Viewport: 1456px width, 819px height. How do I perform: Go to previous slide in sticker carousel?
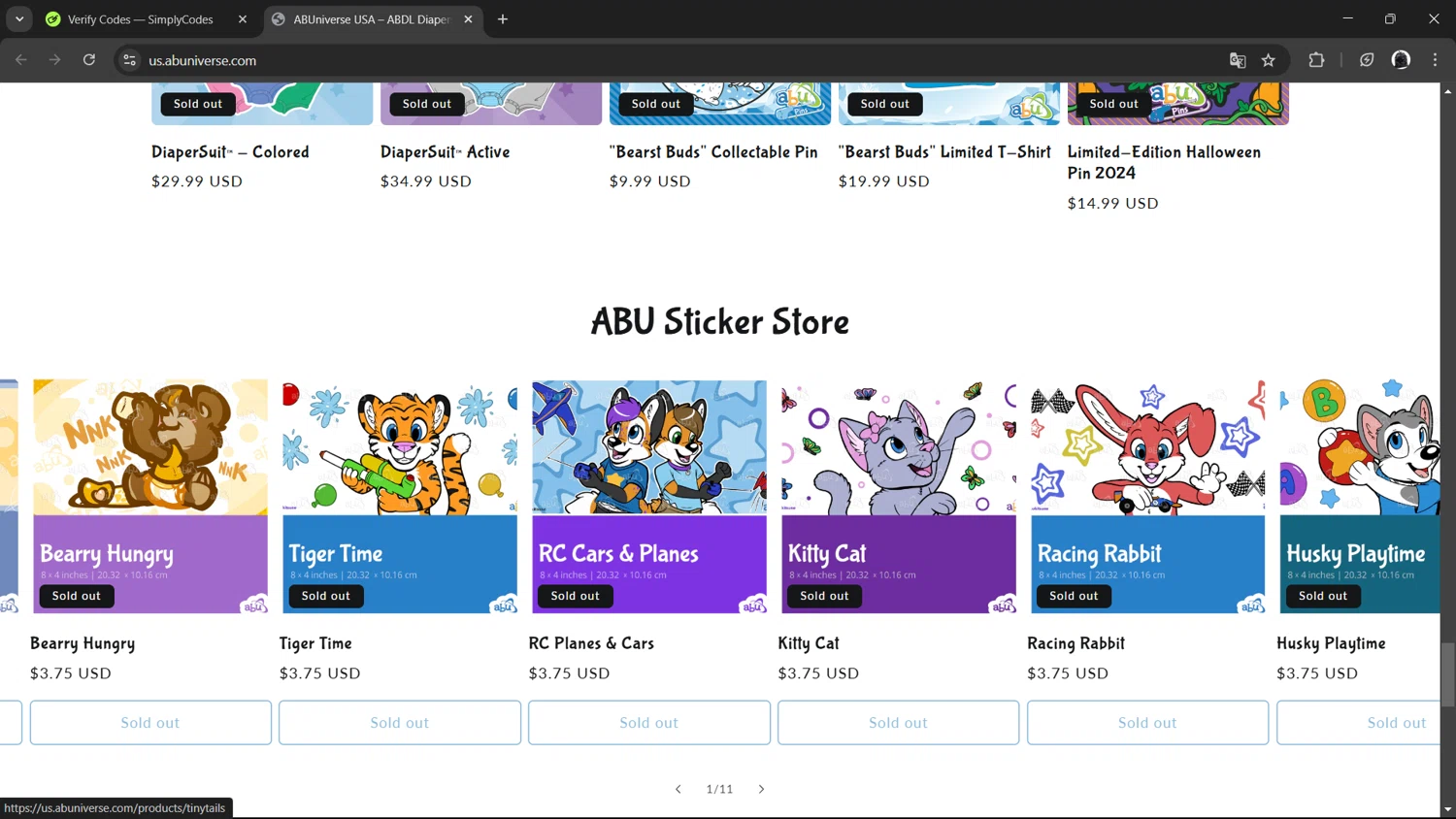click(x=678, y=789)
